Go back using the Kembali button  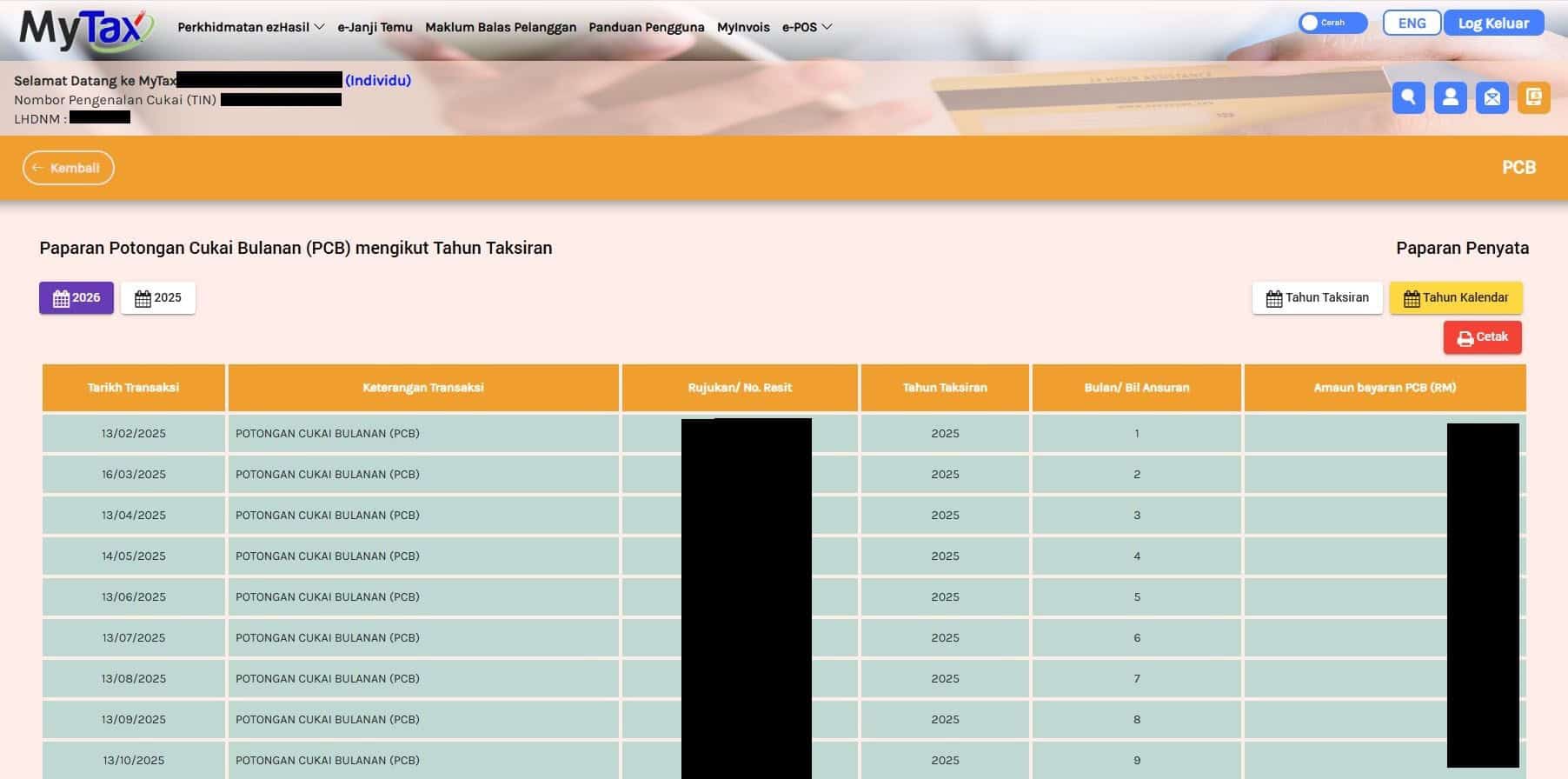pos(68,168)
